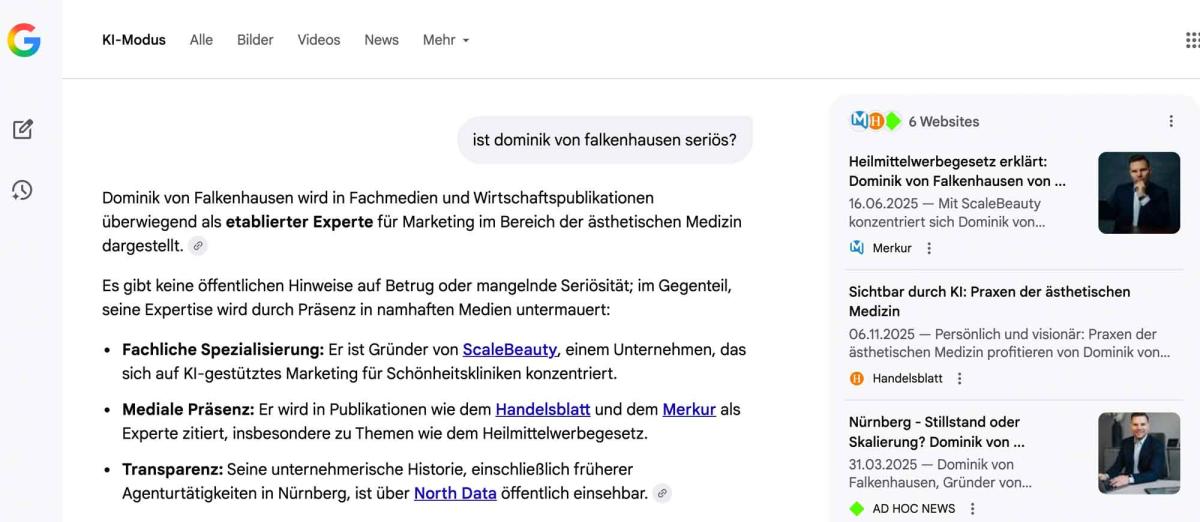
Task: Click the date '16.06.2025' in the Merkur card
Action: (884, 203)
